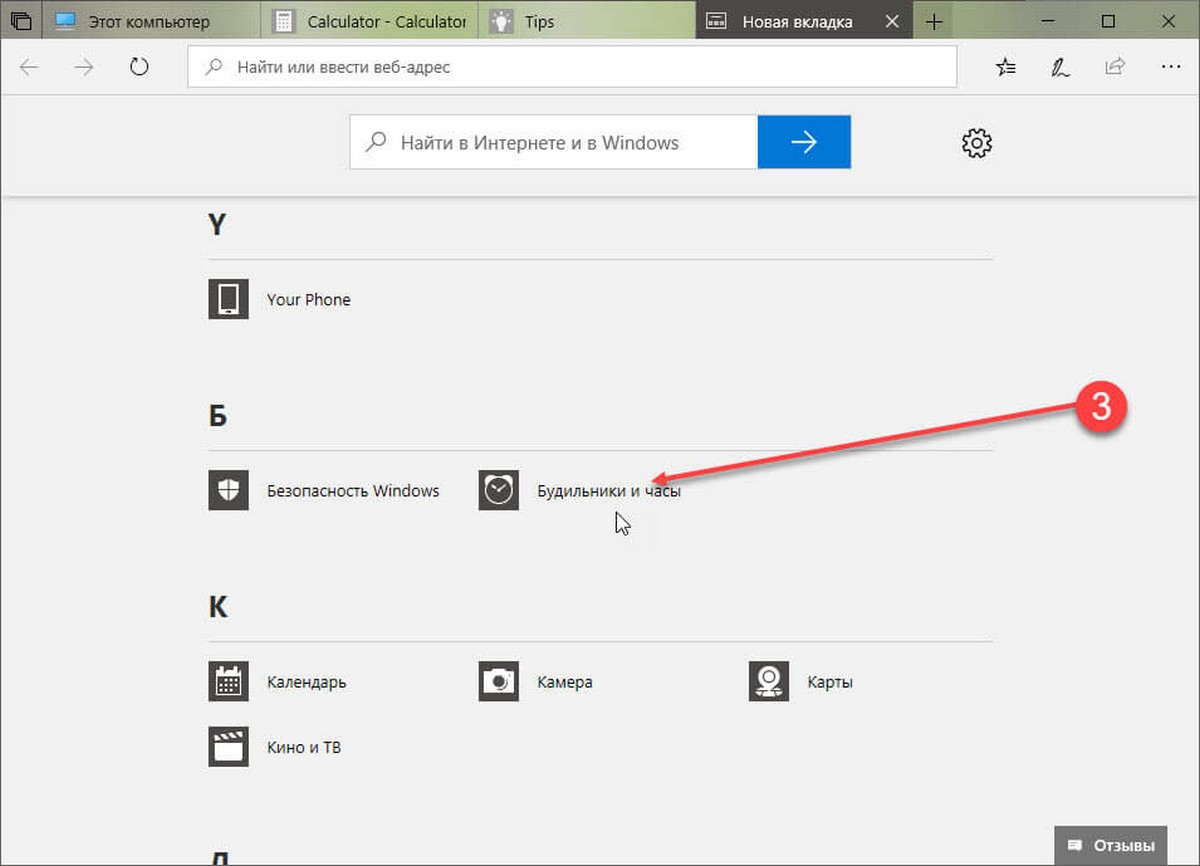Switch to the Tips tab

[x=586, y=21]
